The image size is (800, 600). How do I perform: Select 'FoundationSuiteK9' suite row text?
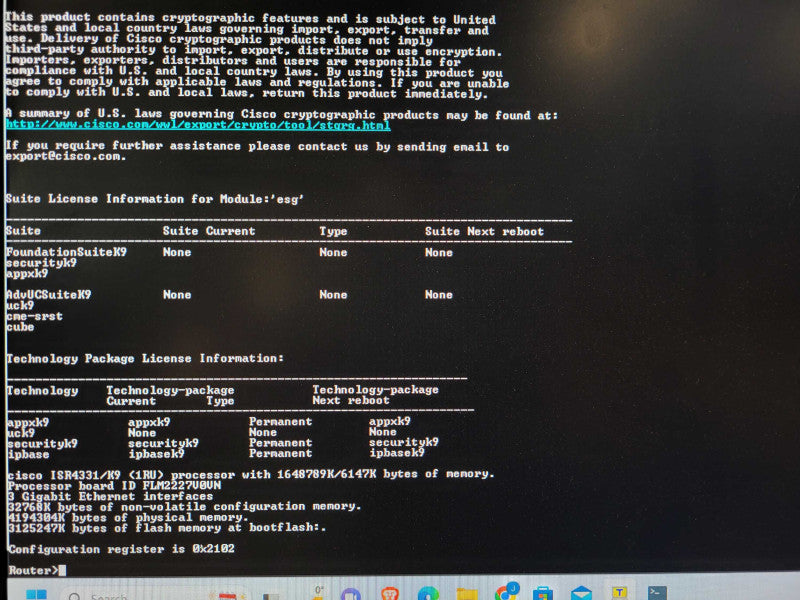click(x=66, y=252)
